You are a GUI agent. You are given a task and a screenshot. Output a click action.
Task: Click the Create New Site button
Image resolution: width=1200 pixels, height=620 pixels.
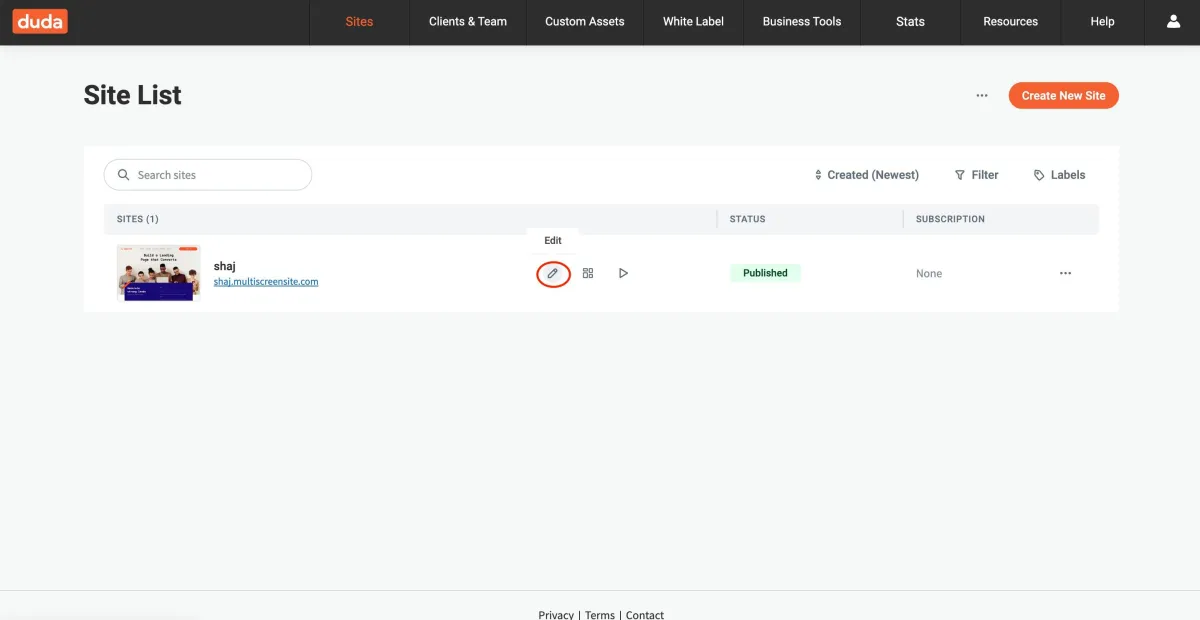(x=1063, y=96)
